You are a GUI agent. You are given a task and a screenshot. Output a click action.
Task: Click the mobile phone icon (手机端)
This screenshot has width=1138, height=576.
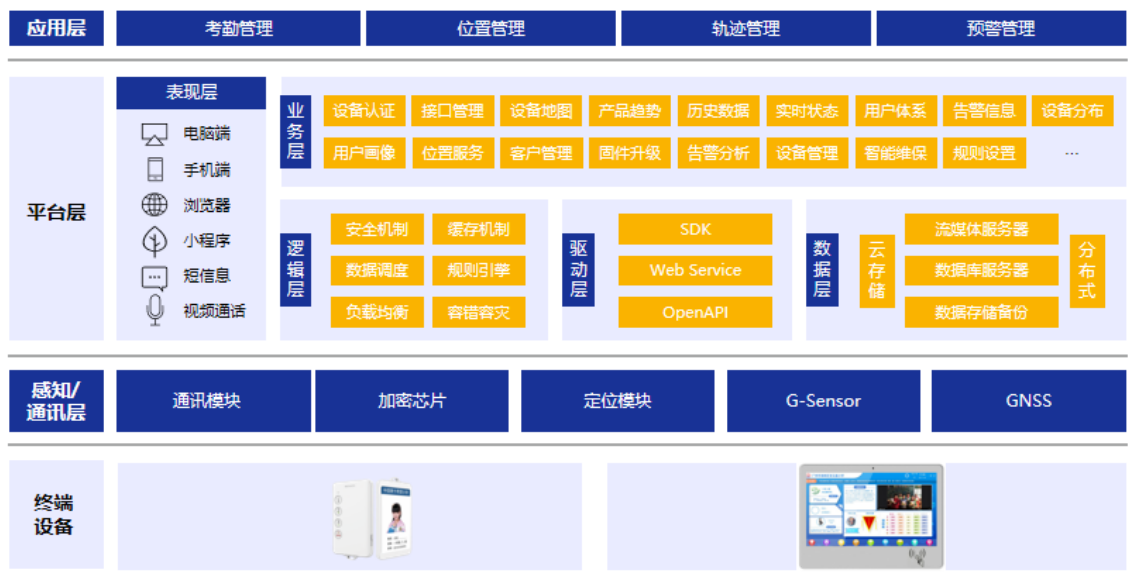coord(154,169)
